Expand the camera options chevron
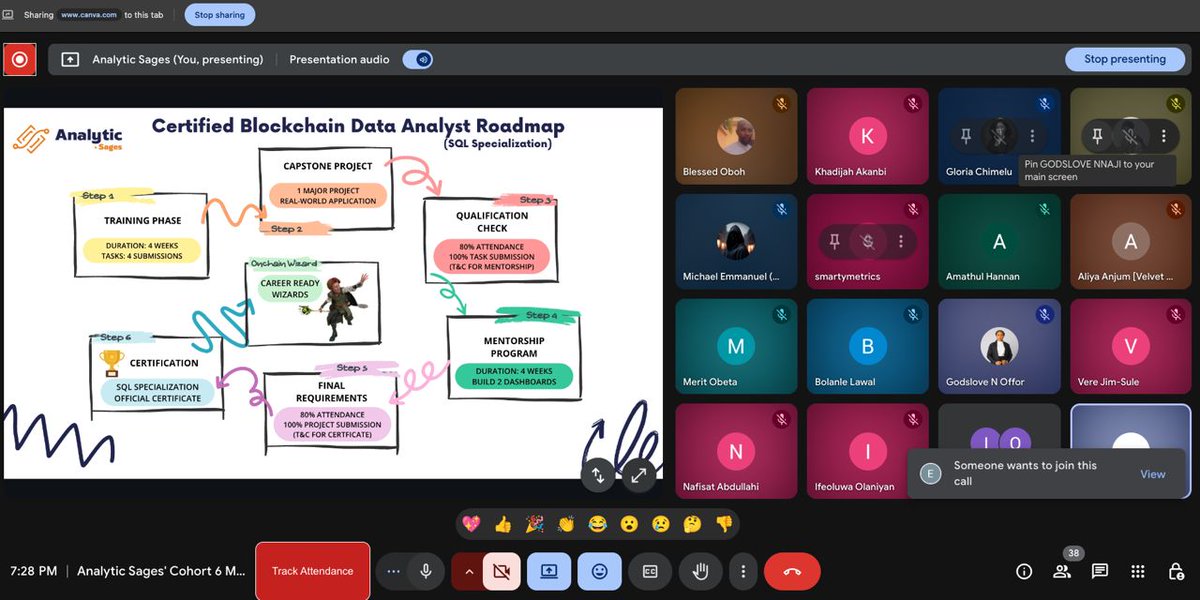 (x=468, y=571)
